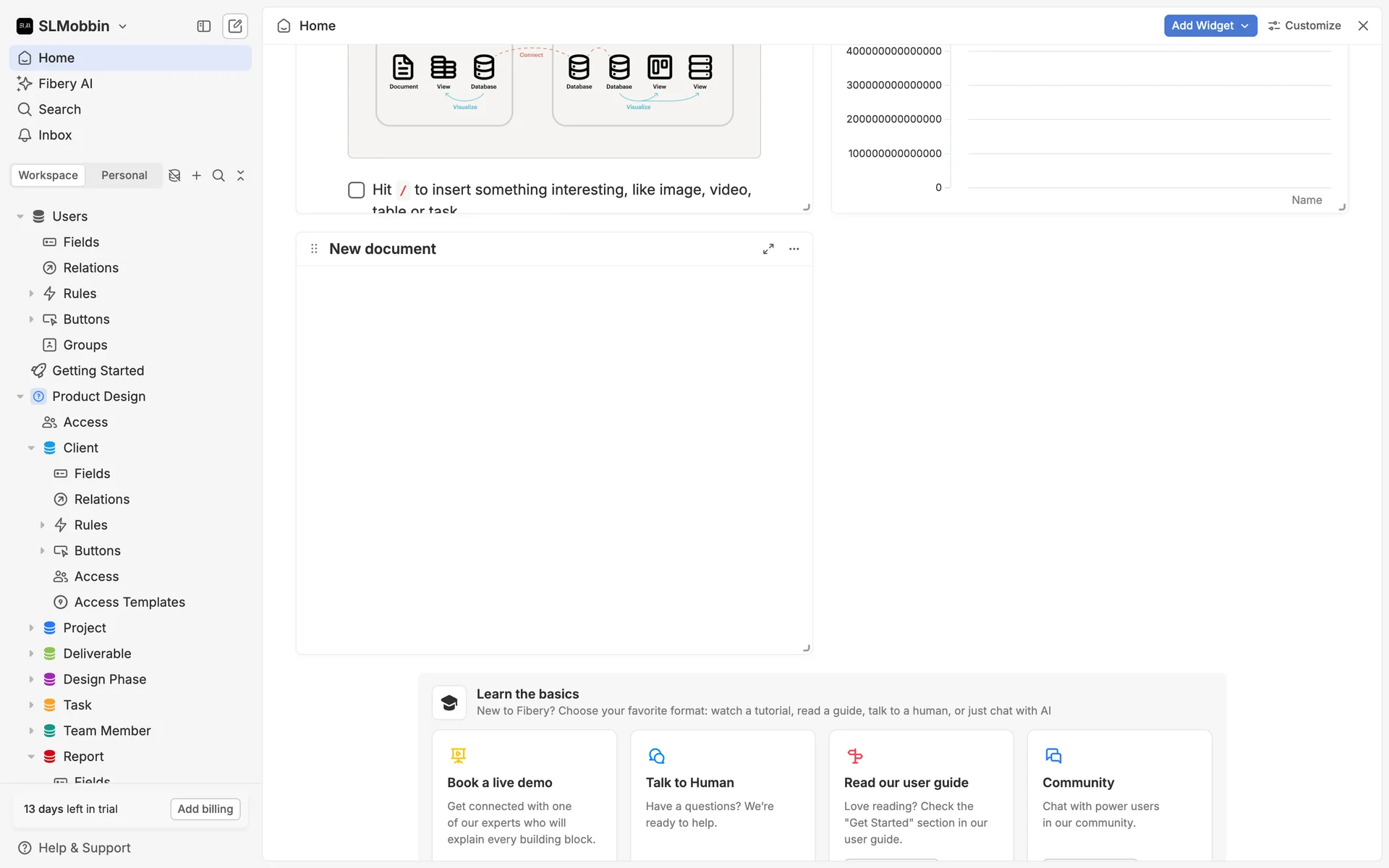Viewport: 1389px width, 868px height.
Task: Switch to the Personal tab
Action: (124, 176)
